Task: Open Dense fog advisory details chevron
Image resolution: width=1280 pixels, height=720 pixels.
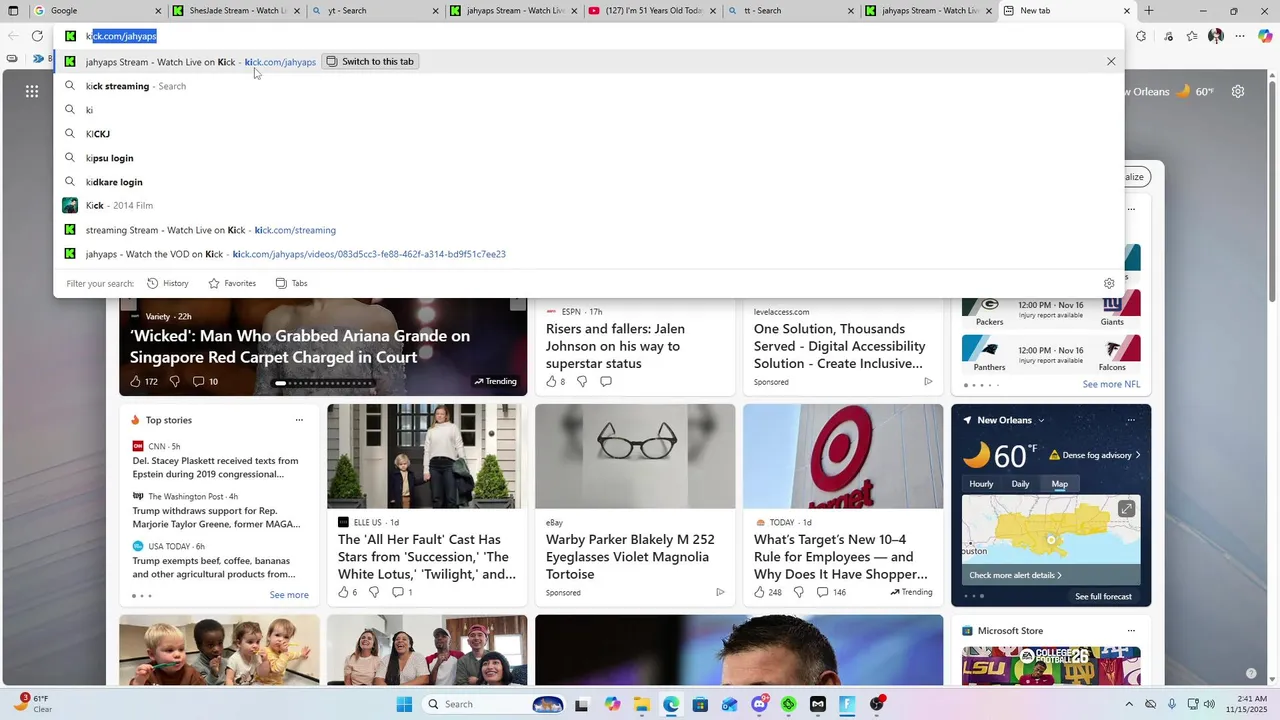Action: (x=1138, y=455)
